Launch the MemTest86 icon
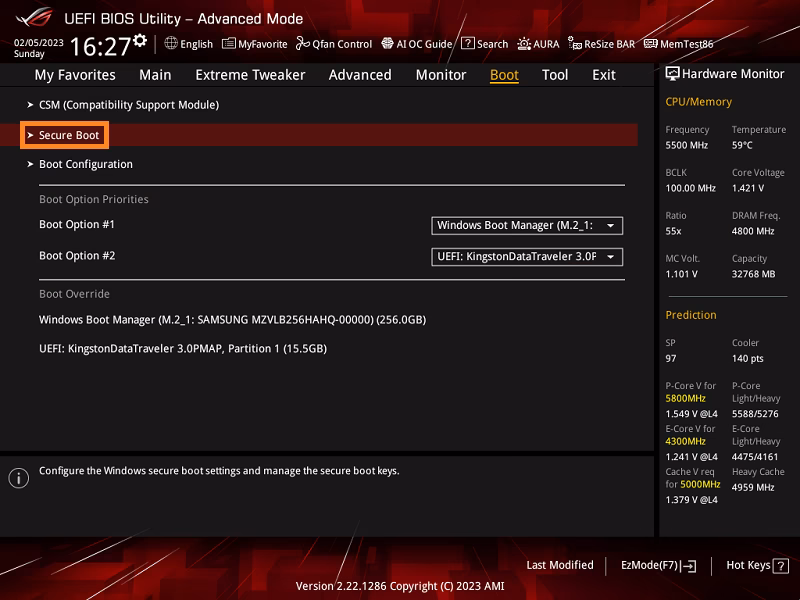This screenshot has width=800, height=600. [651, 44]
